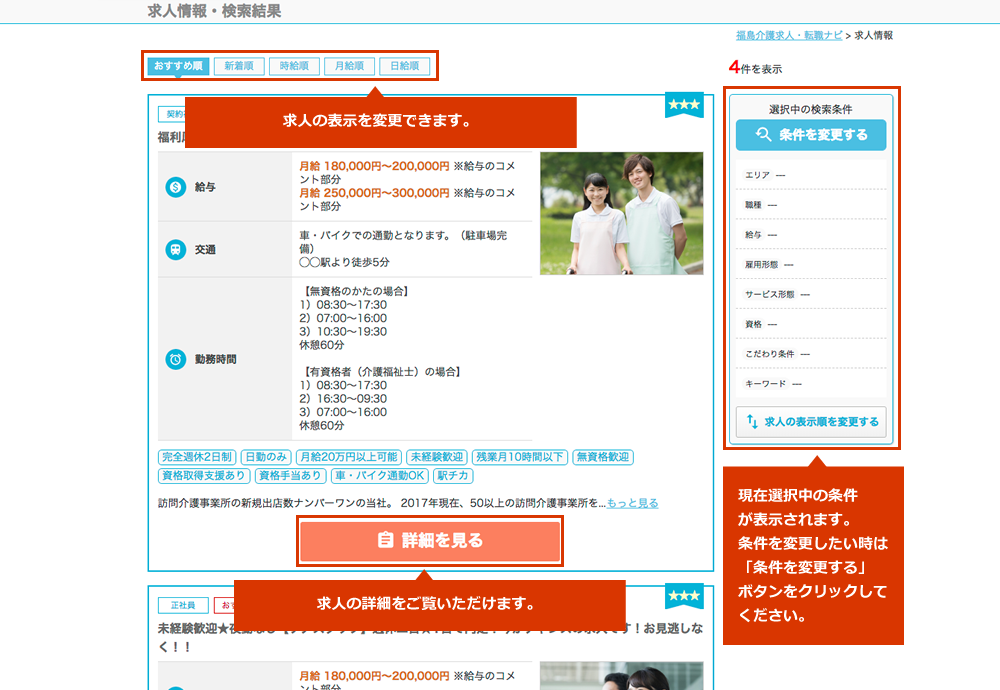Sort listings by 月給順
Viewport: 1000px width, 690px height.
coord(349,67)
